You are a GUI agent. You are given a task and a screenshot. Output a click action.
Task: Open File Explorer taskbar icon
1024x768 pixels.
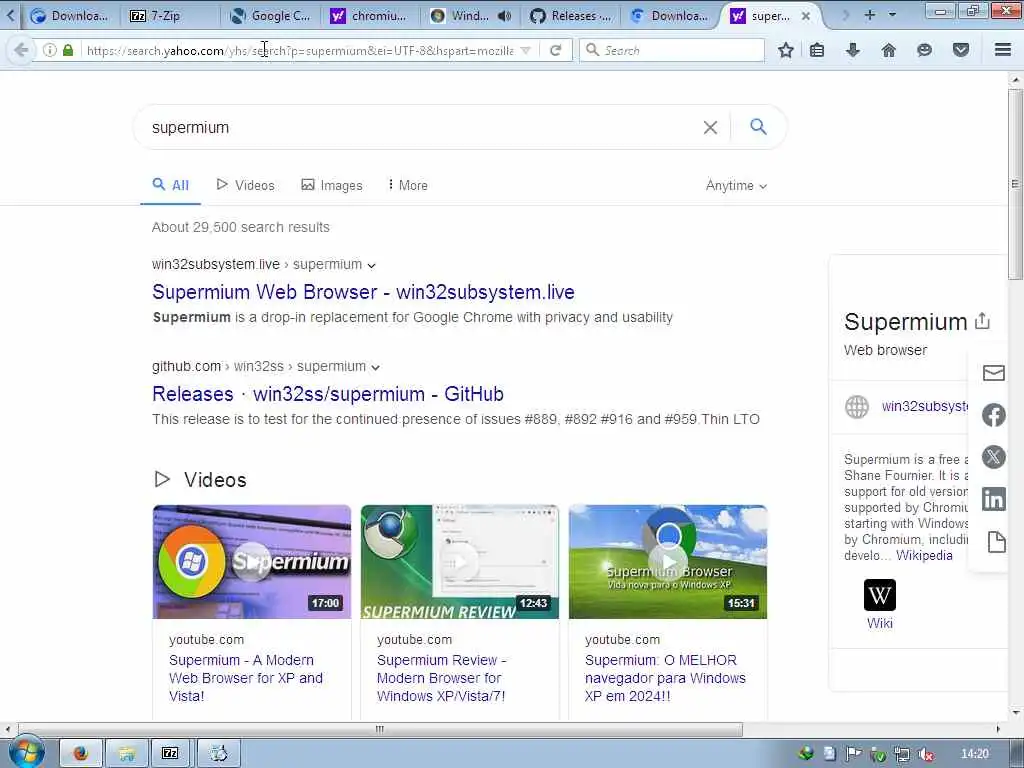(x=126, y=753)
